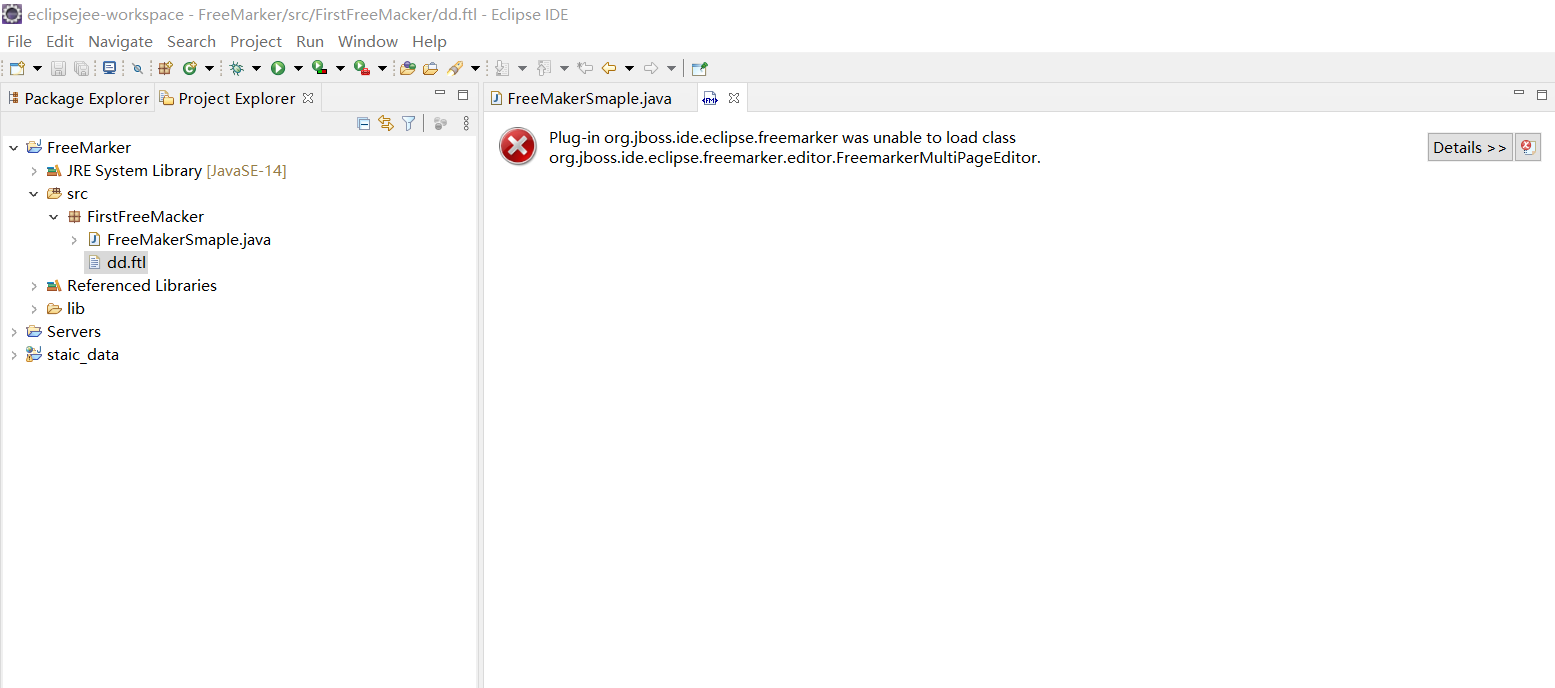Collapse the FirstFreeMacker package node
1555x688 pixels.
point(53,217)
